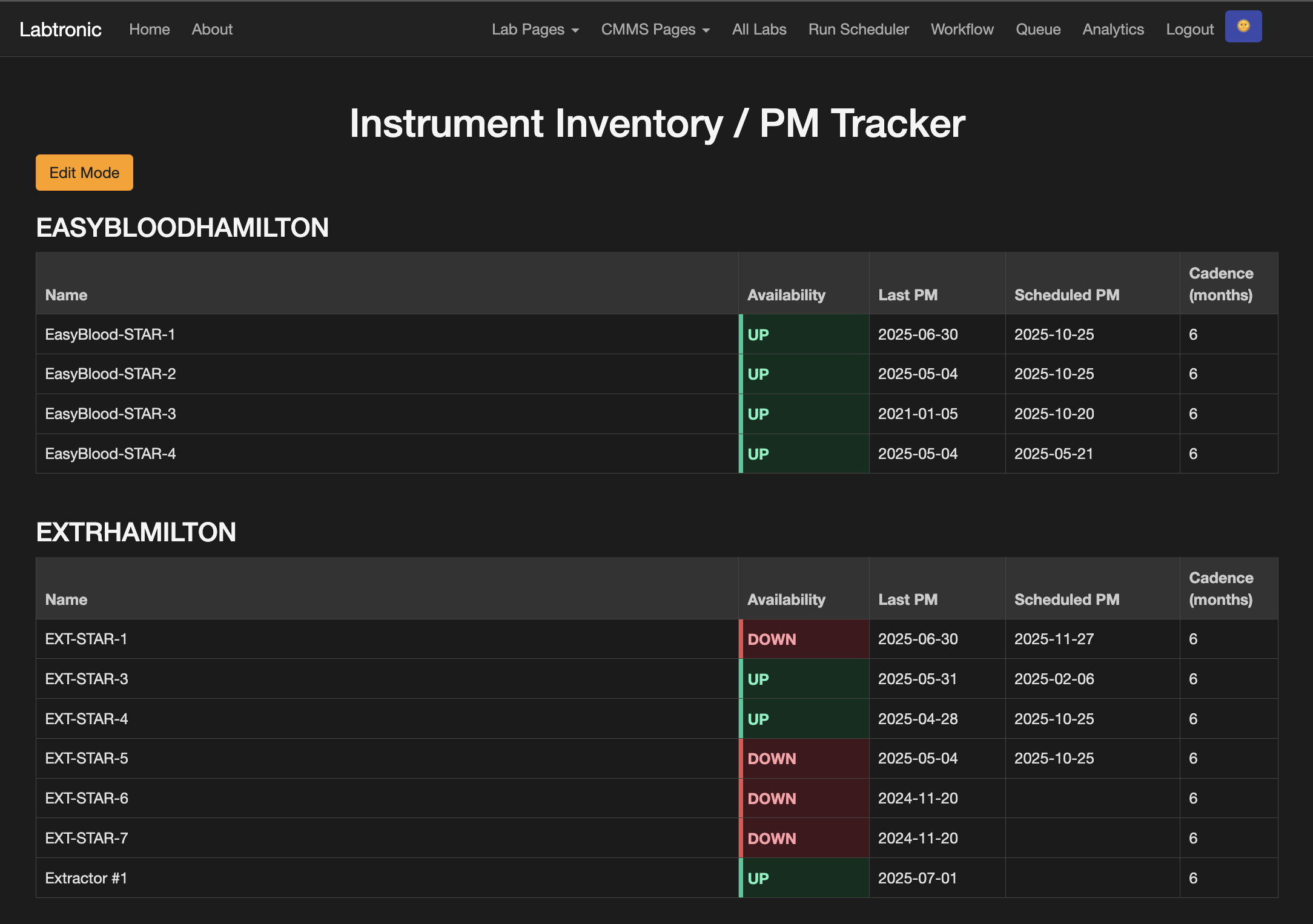Navigate to the Home page
This screenshot has width=1313, height=924.
coord(149,29)
